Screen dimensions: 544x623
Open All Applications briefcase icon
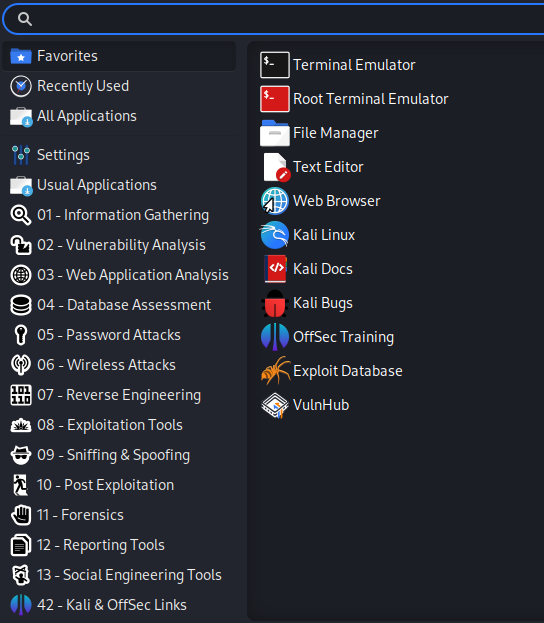click(x=21, y=116)
